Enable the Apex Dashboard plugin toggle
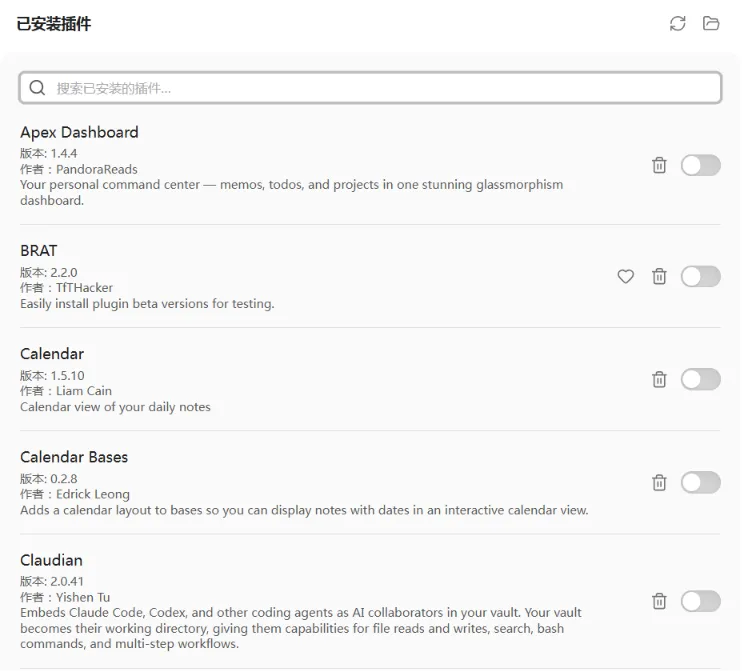Screen dimensions: 742x671 click(x=701, y=166)
